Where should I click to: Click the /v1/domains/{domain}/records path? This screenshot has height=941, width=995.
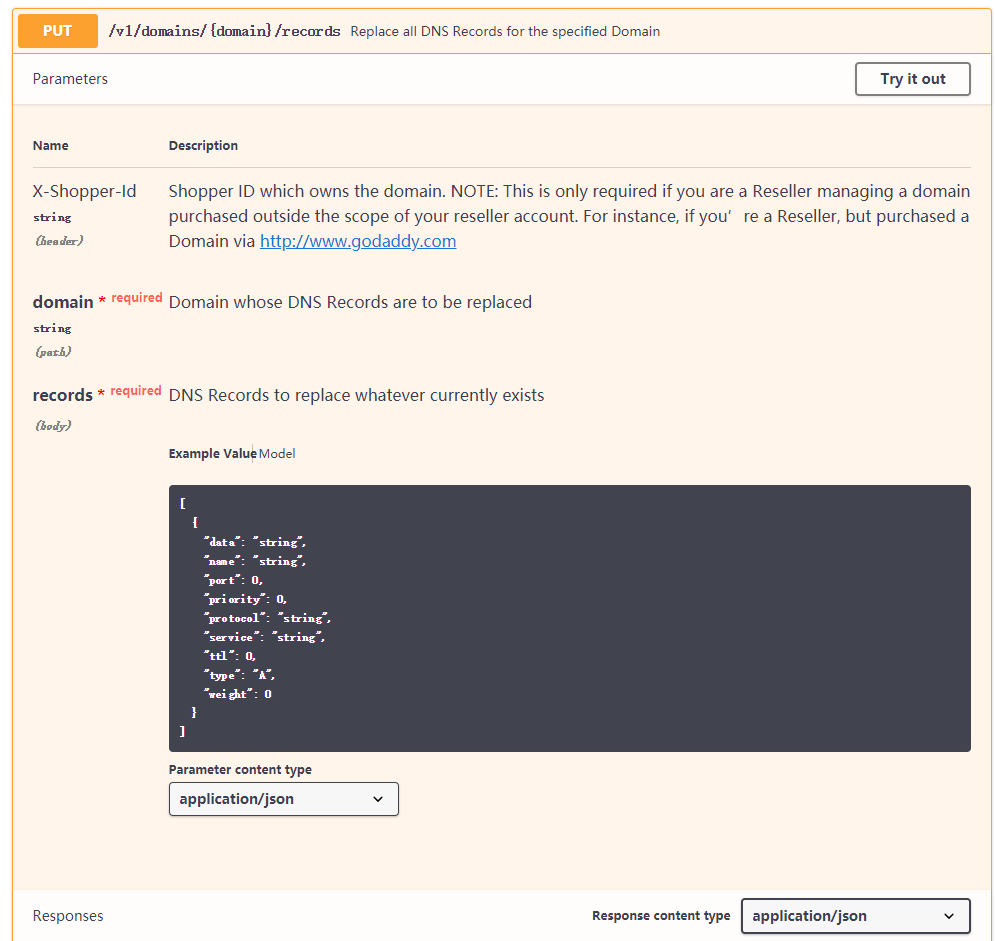(225, 31)
